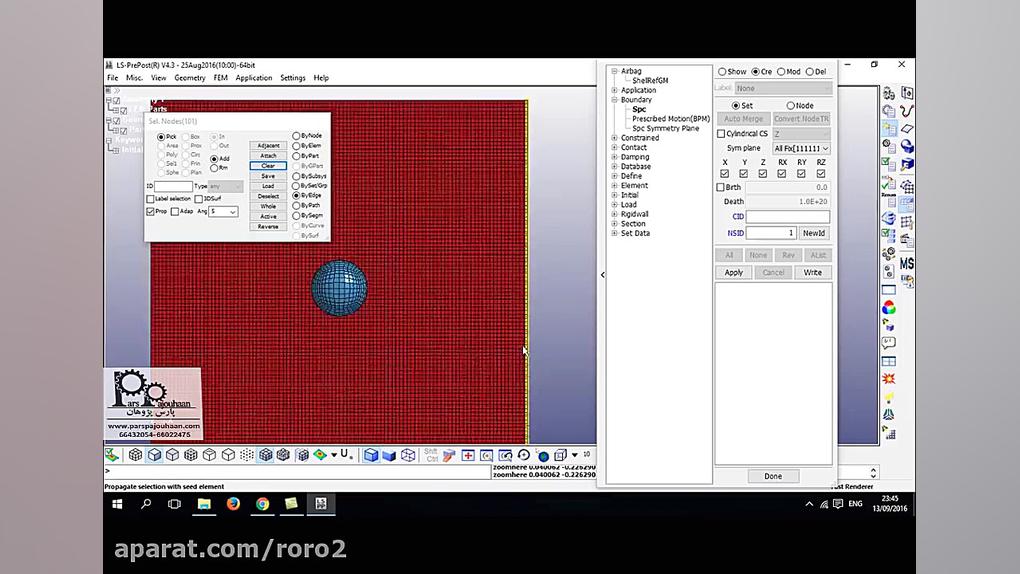Click the dotted points mesh display icon
The height and width of the screenshot is (574, 1020).
pyautogui.click(x=247, y=455)
